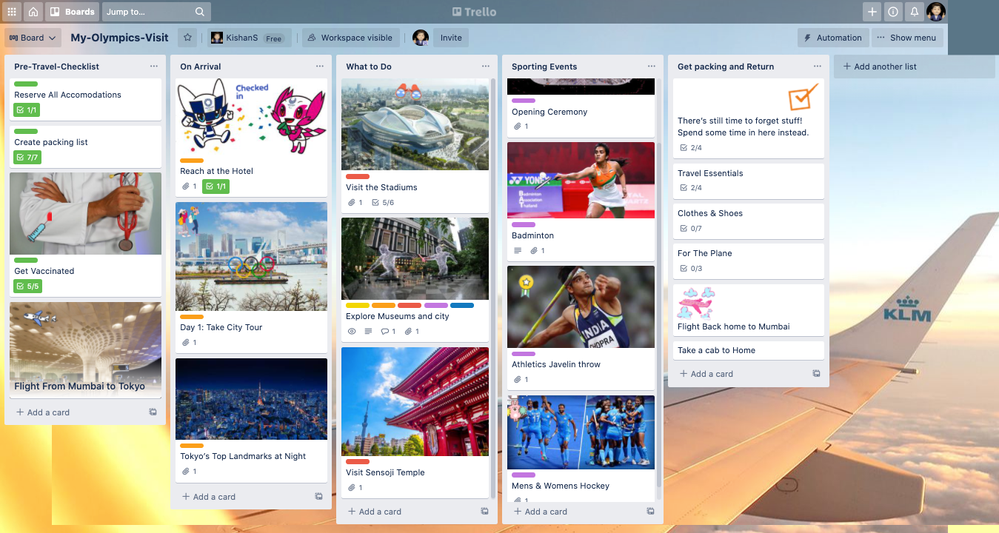Click the 5/5 checklist badge on Get Vaccinated
The image size is (999, 533).
(x=27, y=287)
